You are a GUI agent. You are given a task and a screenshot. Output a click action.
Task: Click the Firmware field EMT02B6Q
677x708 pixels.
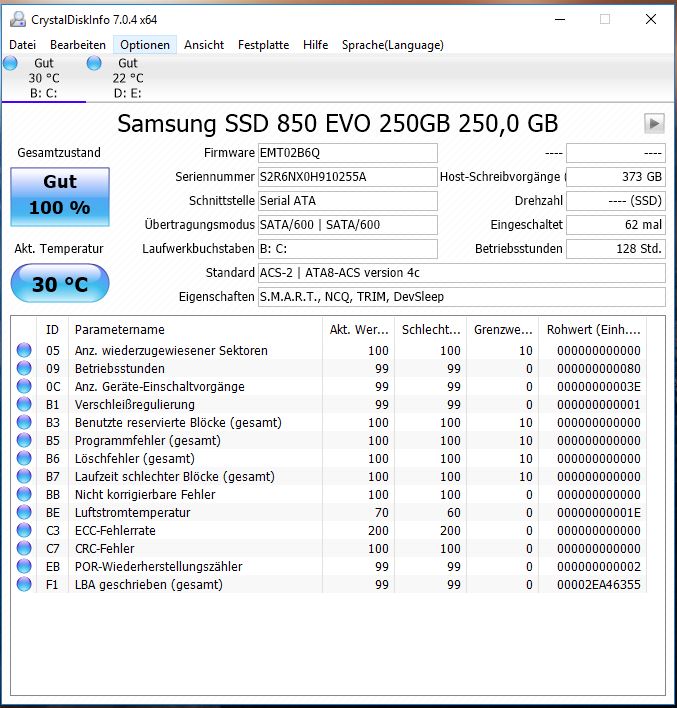pyautogui.click(x=348, y=153)
